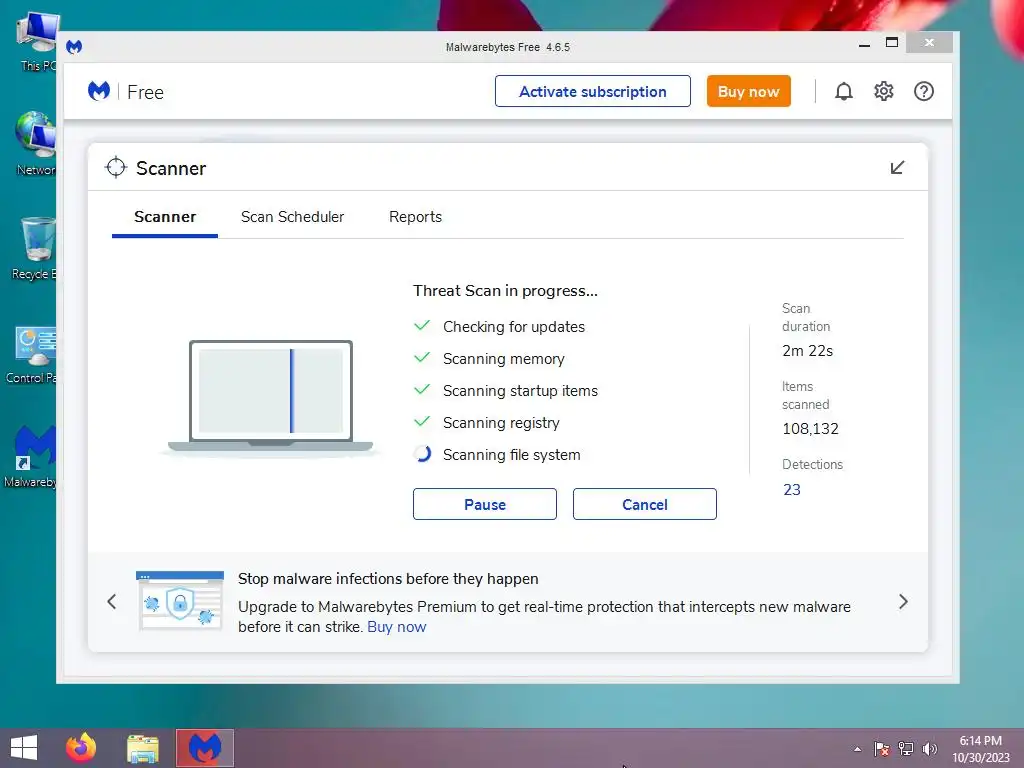Show hidden system tray icons
Viewport: 1024px width, 768px height.
[x=857, y=749]
